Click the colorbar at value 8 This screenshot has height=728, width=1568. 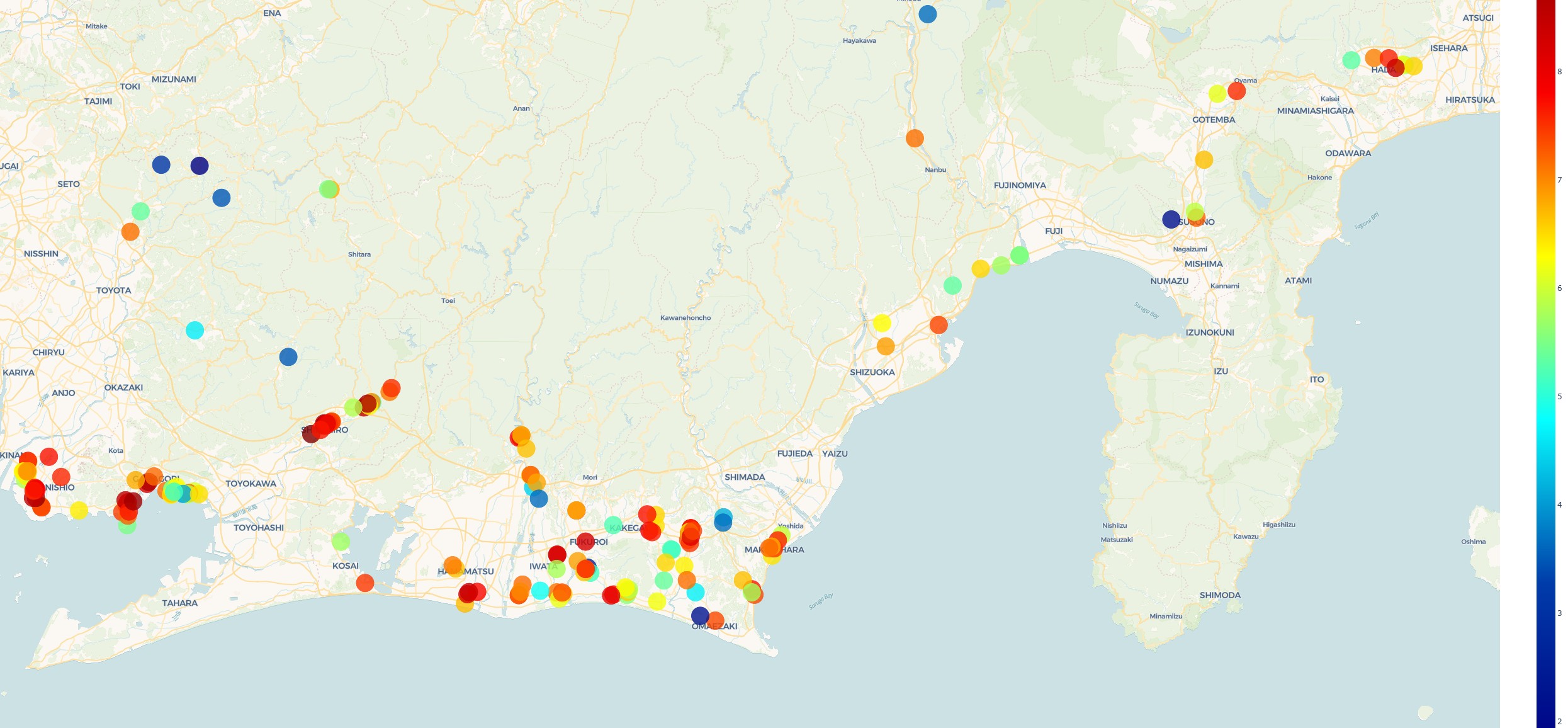[x=1545, y=72]
